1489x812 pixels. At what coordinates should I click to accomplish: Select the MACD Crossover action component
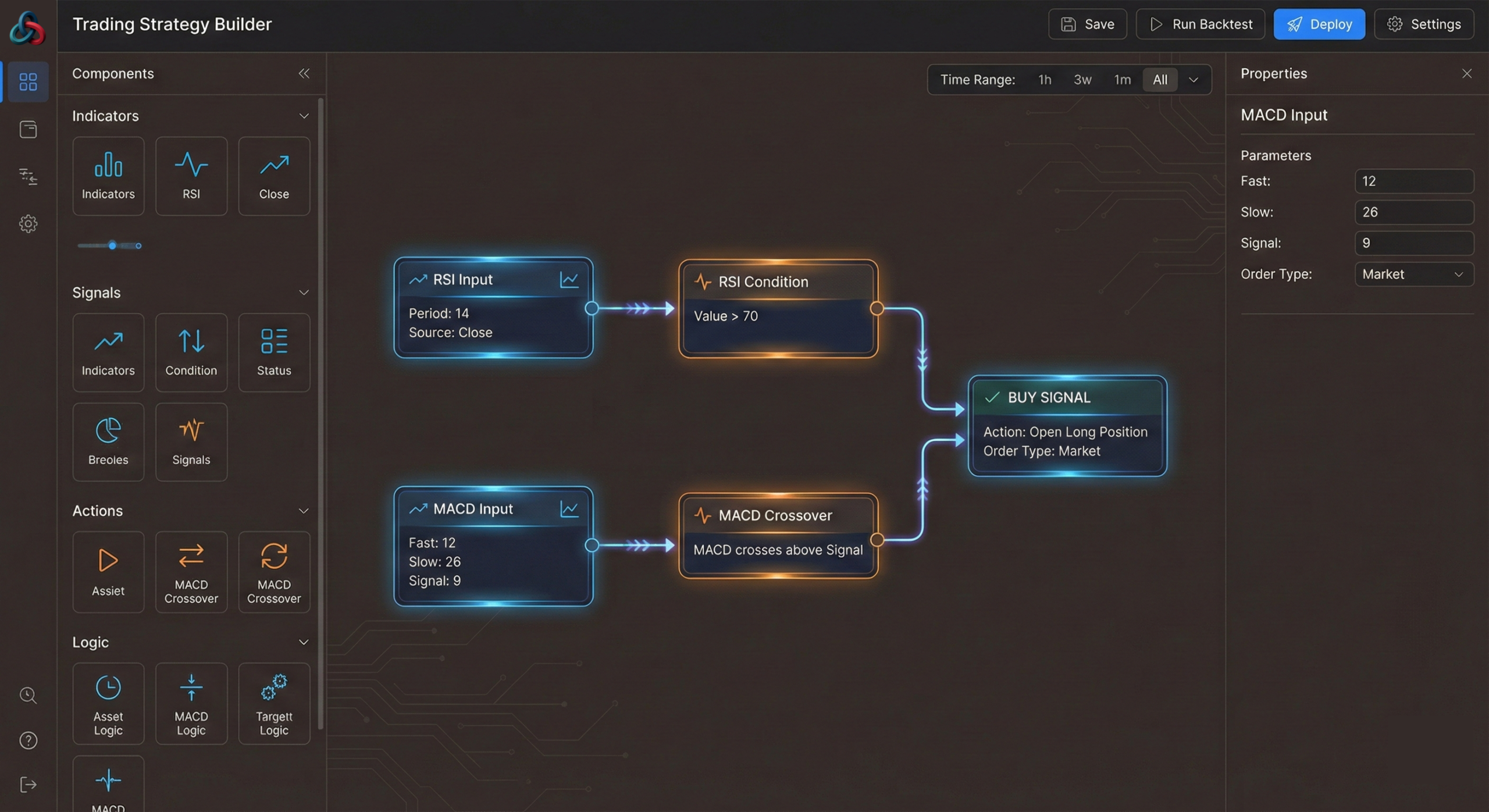click(191, 572)
